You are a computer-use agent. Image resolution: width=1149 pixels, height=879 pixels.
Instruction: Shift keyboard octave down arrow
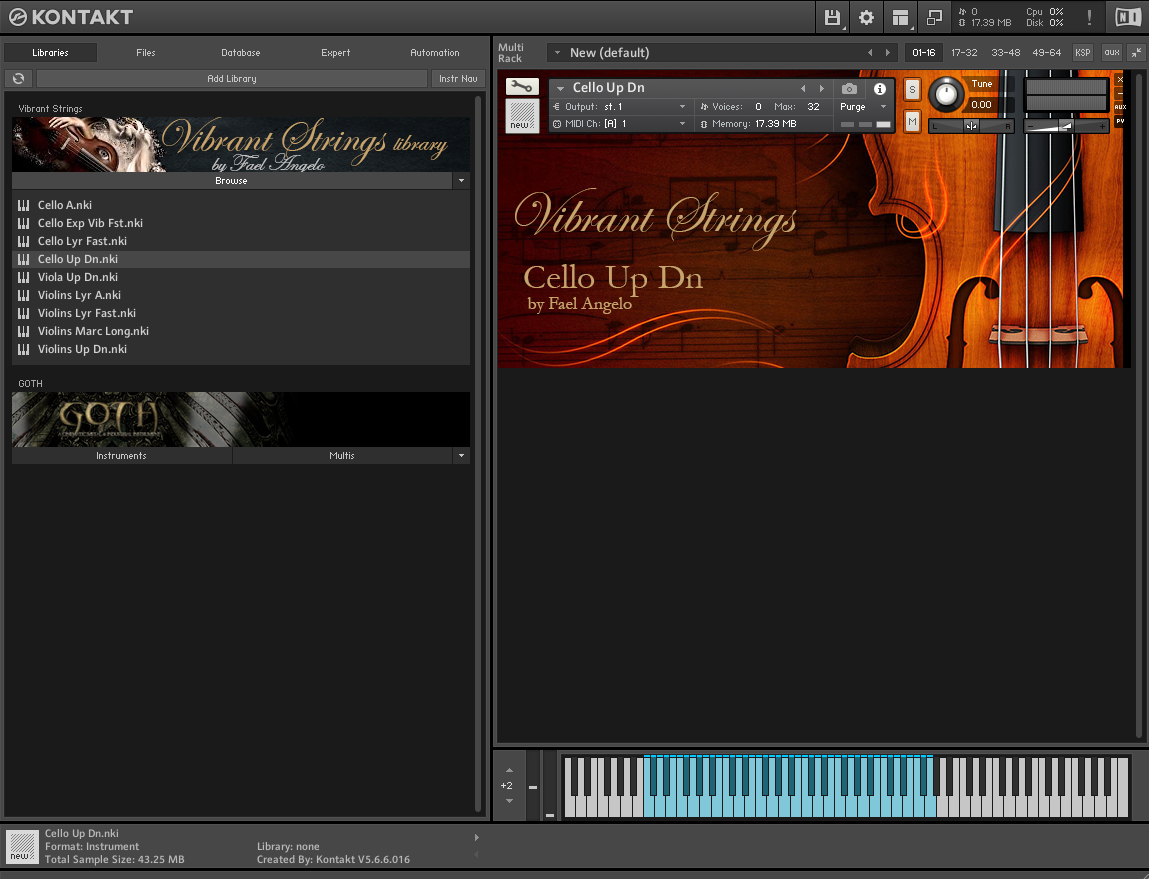509,801
